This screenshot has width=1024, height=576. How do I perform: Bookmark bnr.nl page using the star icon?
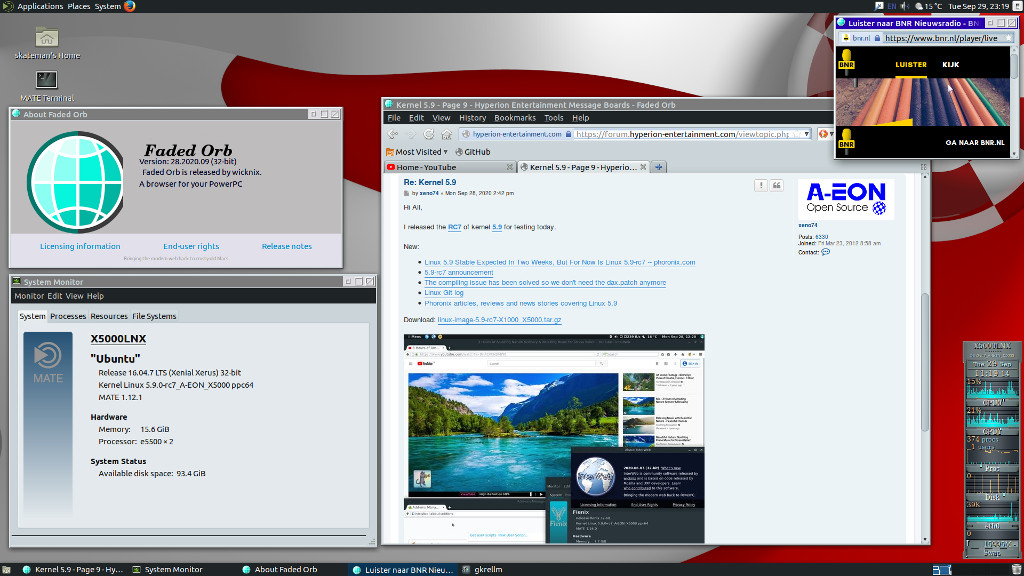pyautogui.click(x=1008, y=38)
